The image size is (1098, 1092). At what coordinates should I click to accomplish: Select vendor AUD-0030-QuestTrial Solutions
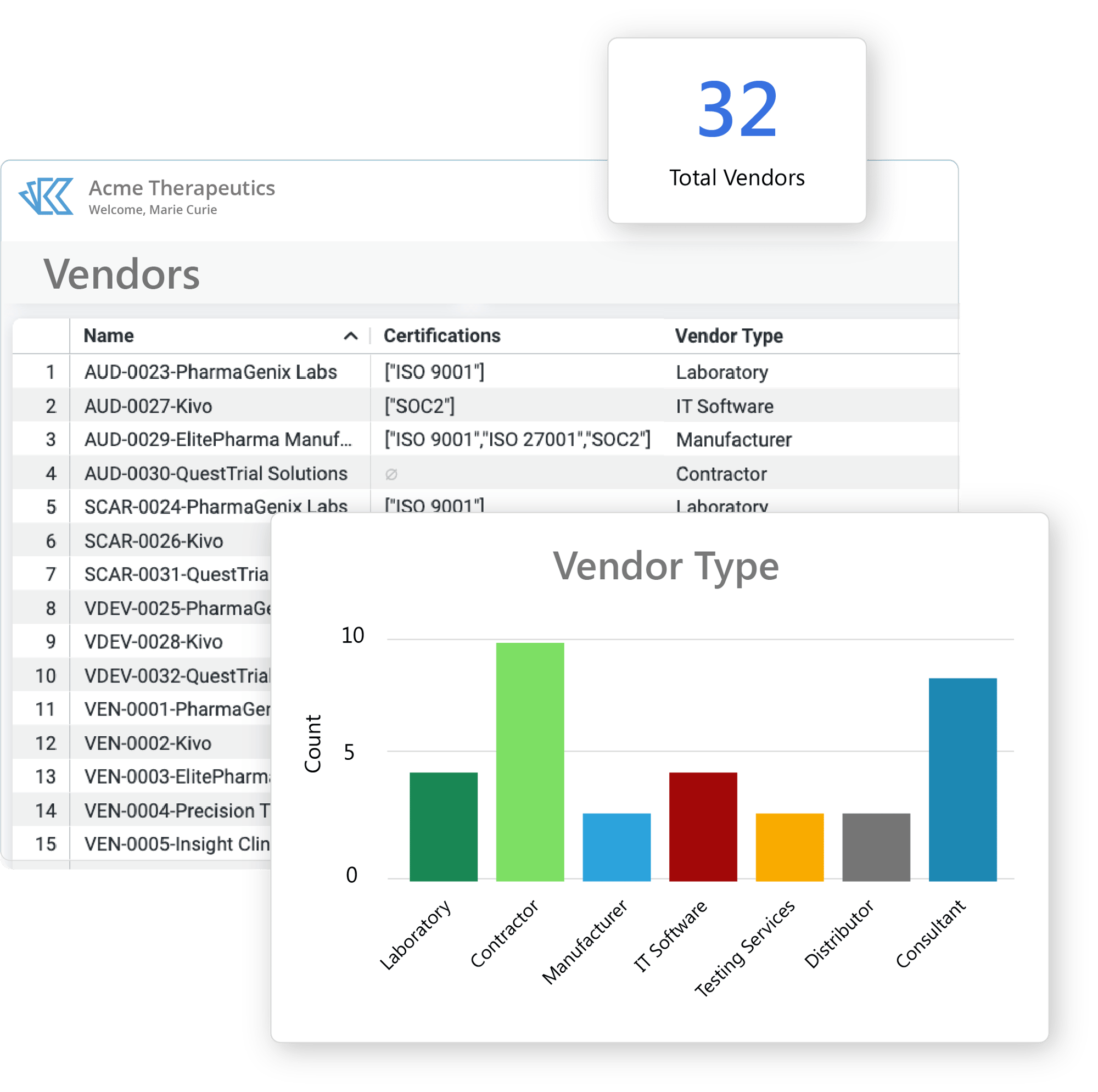(x=216, y=473)
